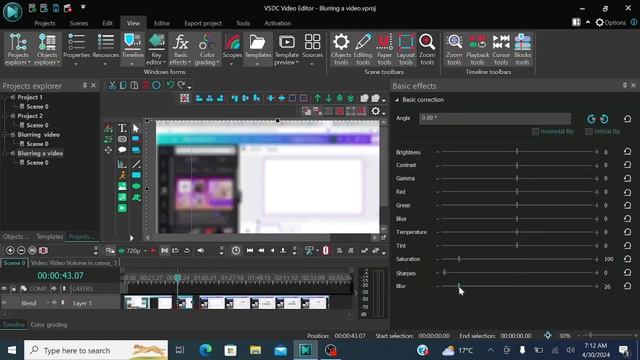
Task: Toggle visibility eye on the COMP row
Action: pyautogui.click(x=4, y=289)
